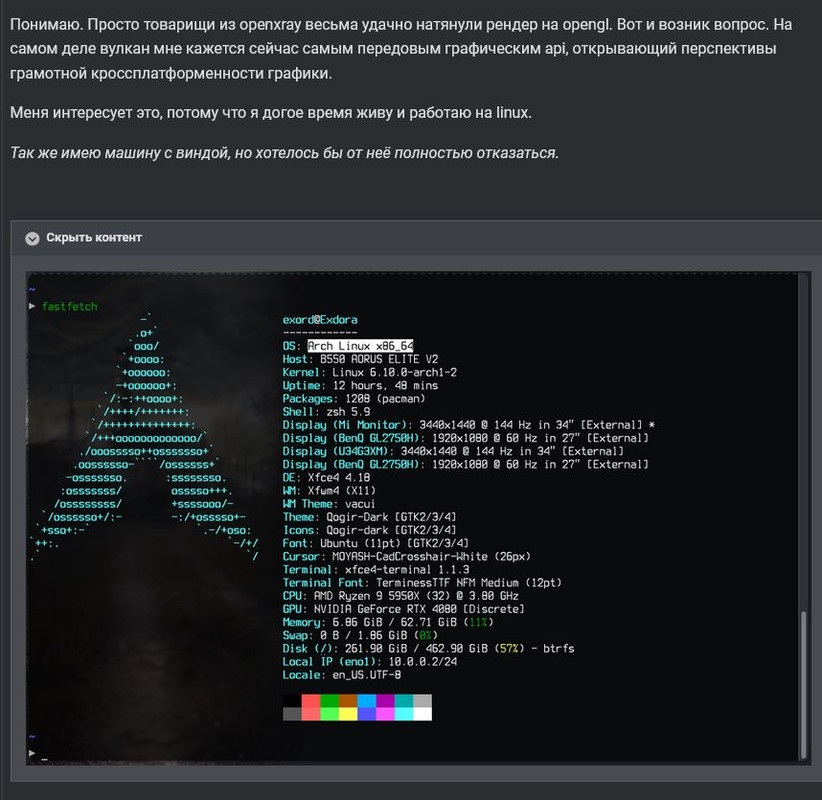Viewport: 822px width, 800px height.
Task: Collapse the spoiler chevron icon
Action: click(33, 239)
